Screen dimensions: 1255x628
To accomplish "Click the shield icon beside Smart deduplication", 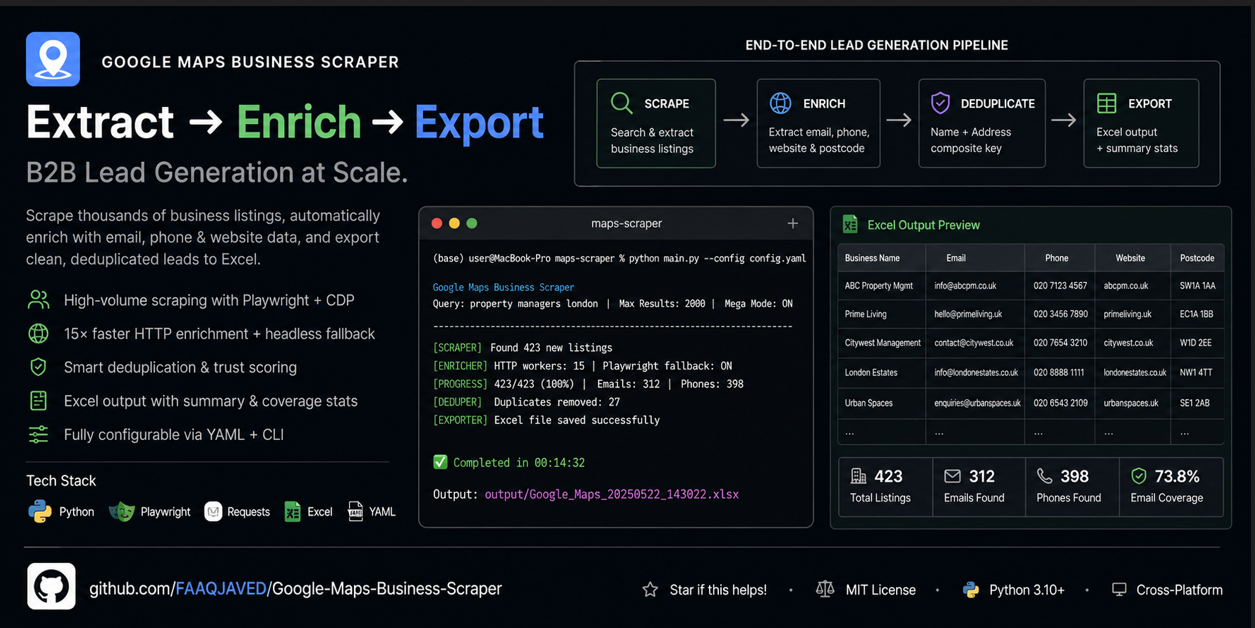I will 38,367.
